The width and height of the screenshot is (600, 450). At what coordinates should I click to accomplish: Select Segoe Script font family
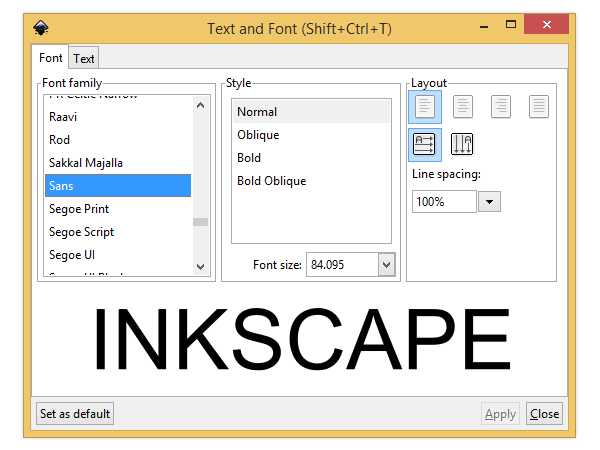coord(118,232)
